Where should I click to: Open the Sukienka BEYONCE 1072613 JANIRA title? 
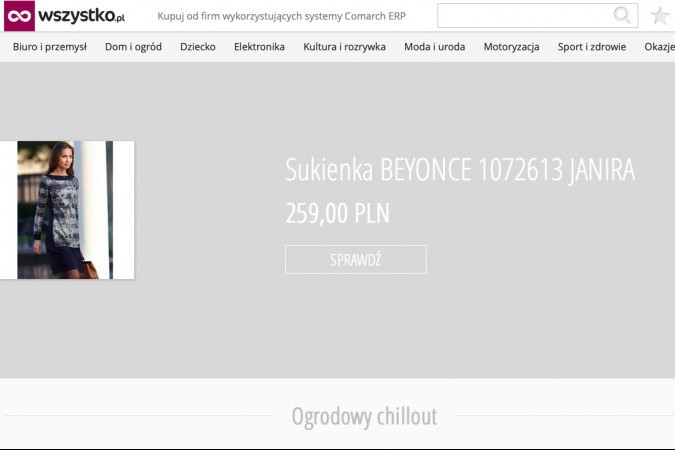[x=460, y=171]
